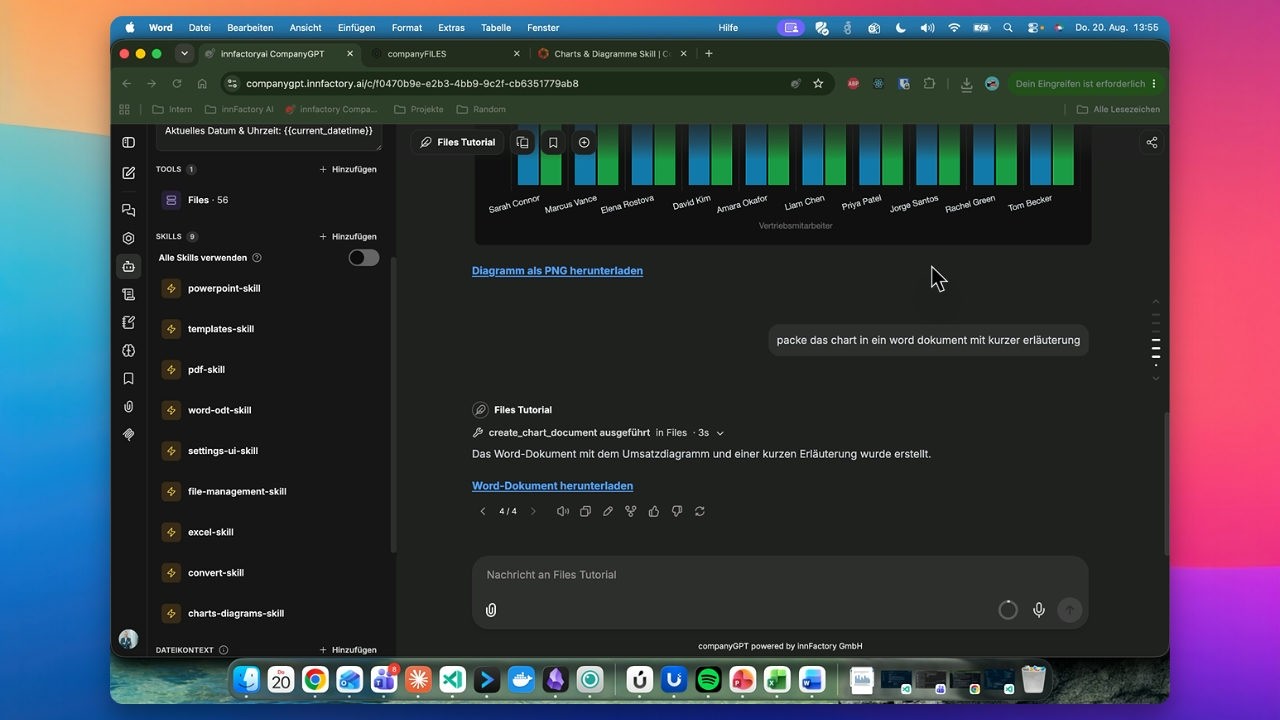Read the response aloud with the speaker icon
Image resolution: width=1280 pixels, height=720 pixels.
pos(562,511)
